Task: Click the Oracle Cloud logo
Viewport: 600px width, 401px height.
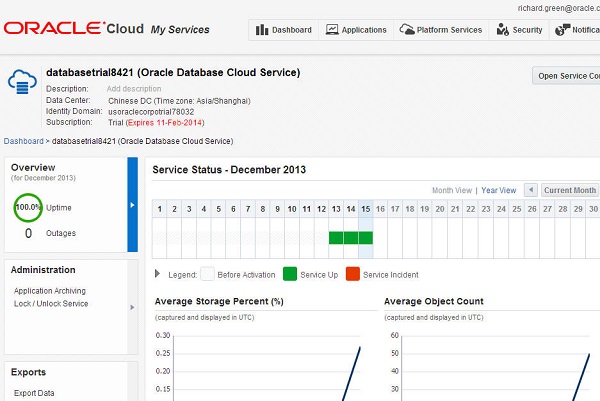Action: coord(74,28)
